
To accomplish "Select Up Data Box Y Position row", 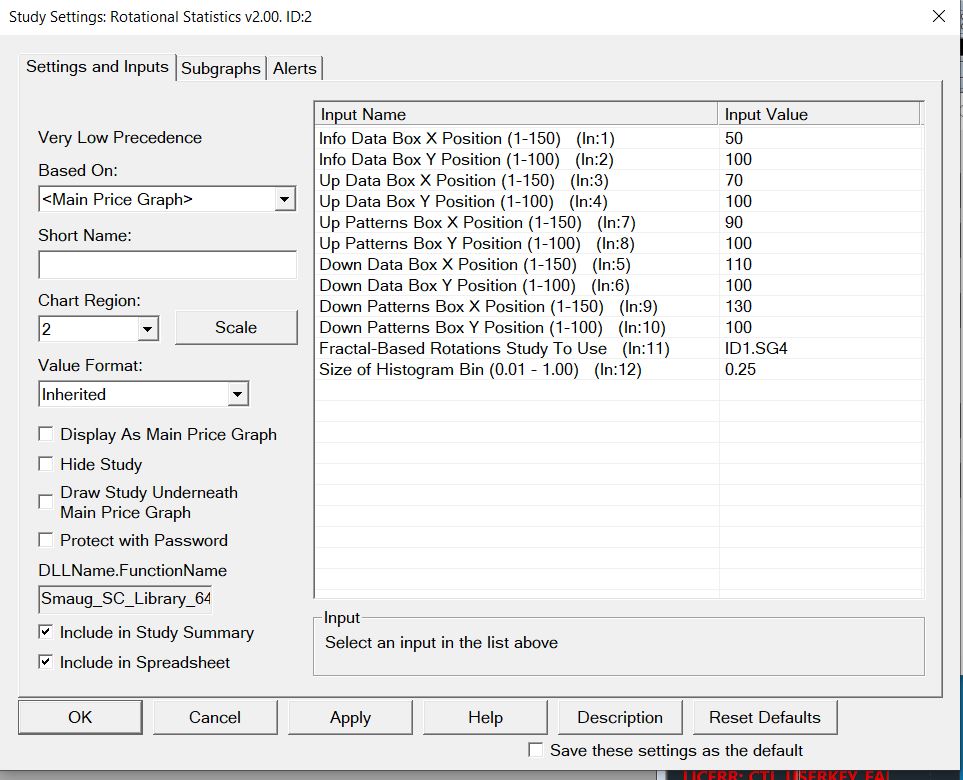I will click(618, 201).
